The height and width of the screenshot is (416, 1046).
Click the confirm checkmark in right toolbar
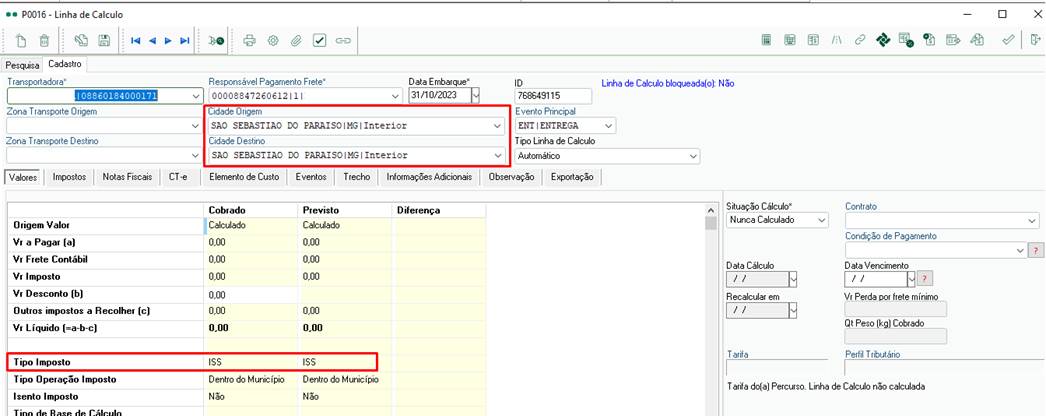click(x=1009, y=41)
